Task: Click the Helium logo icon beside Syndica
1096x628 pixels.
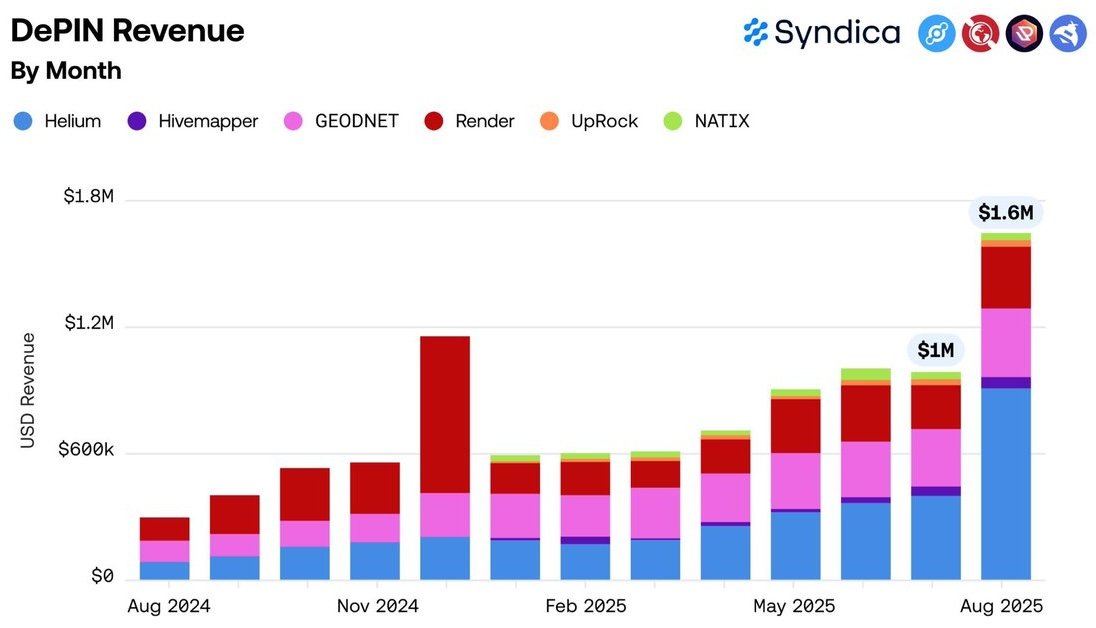Action: pyautogui.click(x=937, y=33)
